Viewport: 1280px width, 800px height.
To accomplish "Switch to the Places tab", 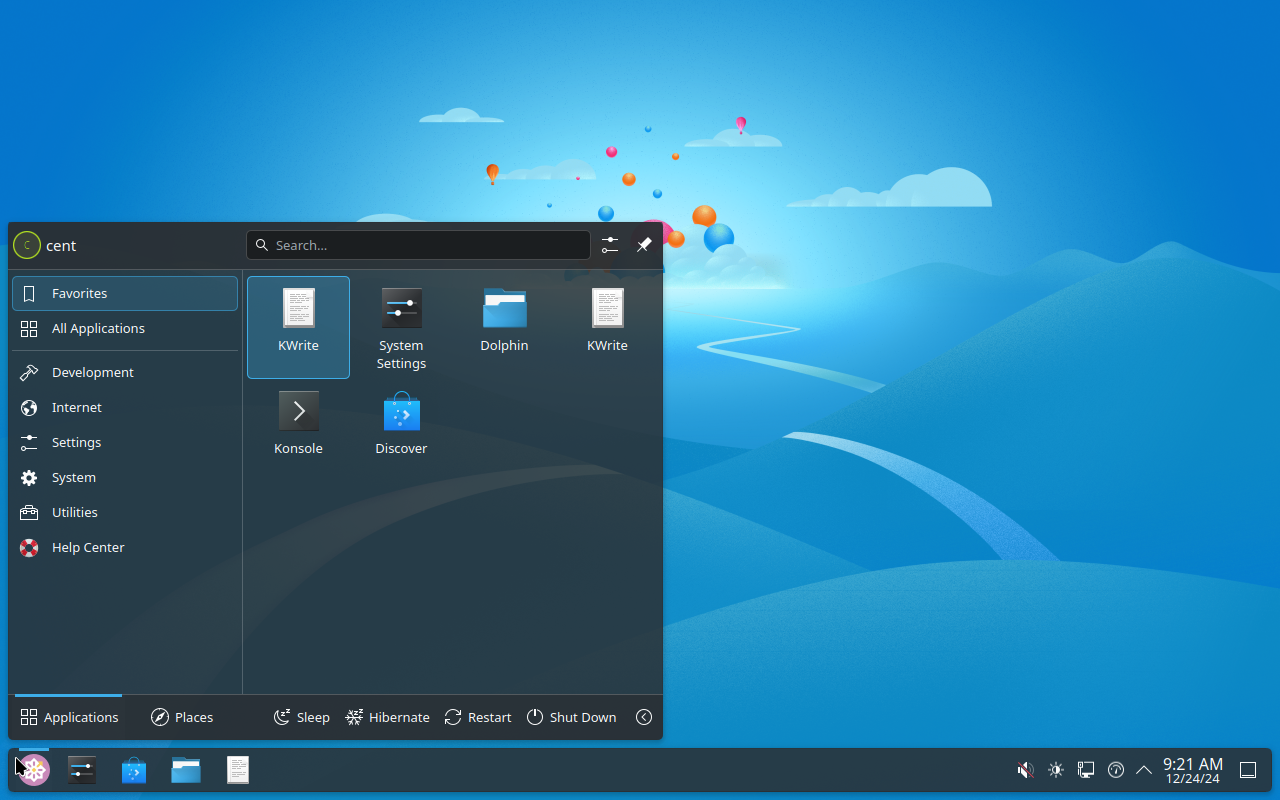I will pos(181,717).
